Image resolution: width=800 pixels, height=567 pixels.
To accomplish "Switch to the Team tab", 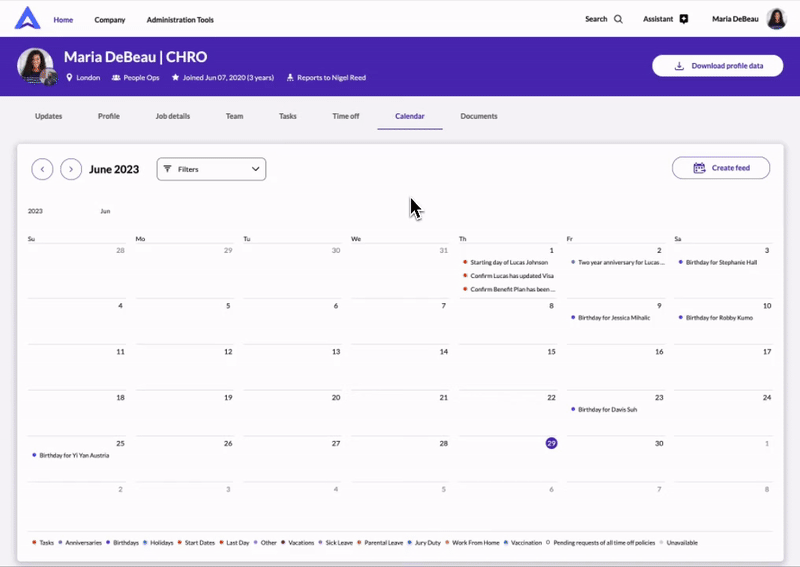I will pyautogui.click(x=234, y=116).
